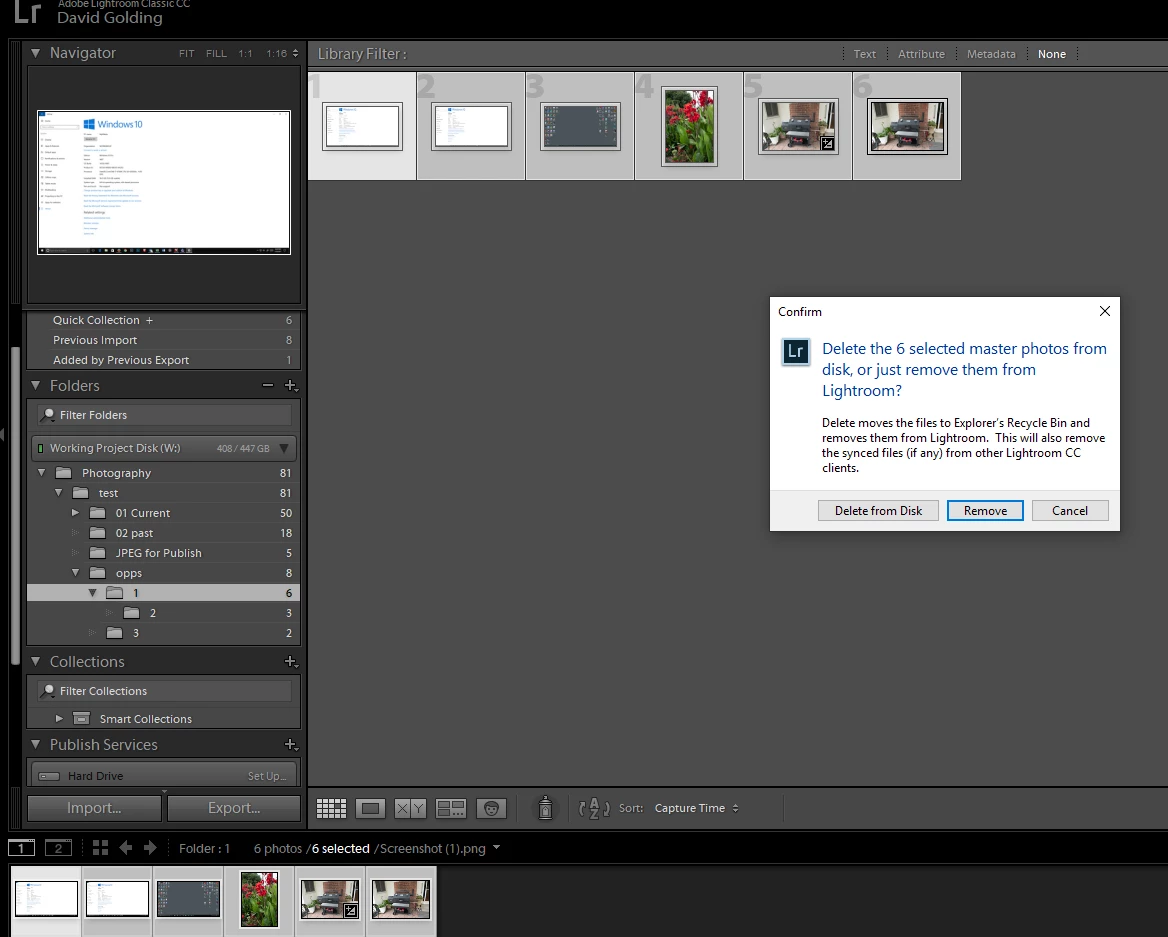Click the Filter Folders search field
Image resolution: width=1168 pixels, height=937 pixels.
click(164, 415)
